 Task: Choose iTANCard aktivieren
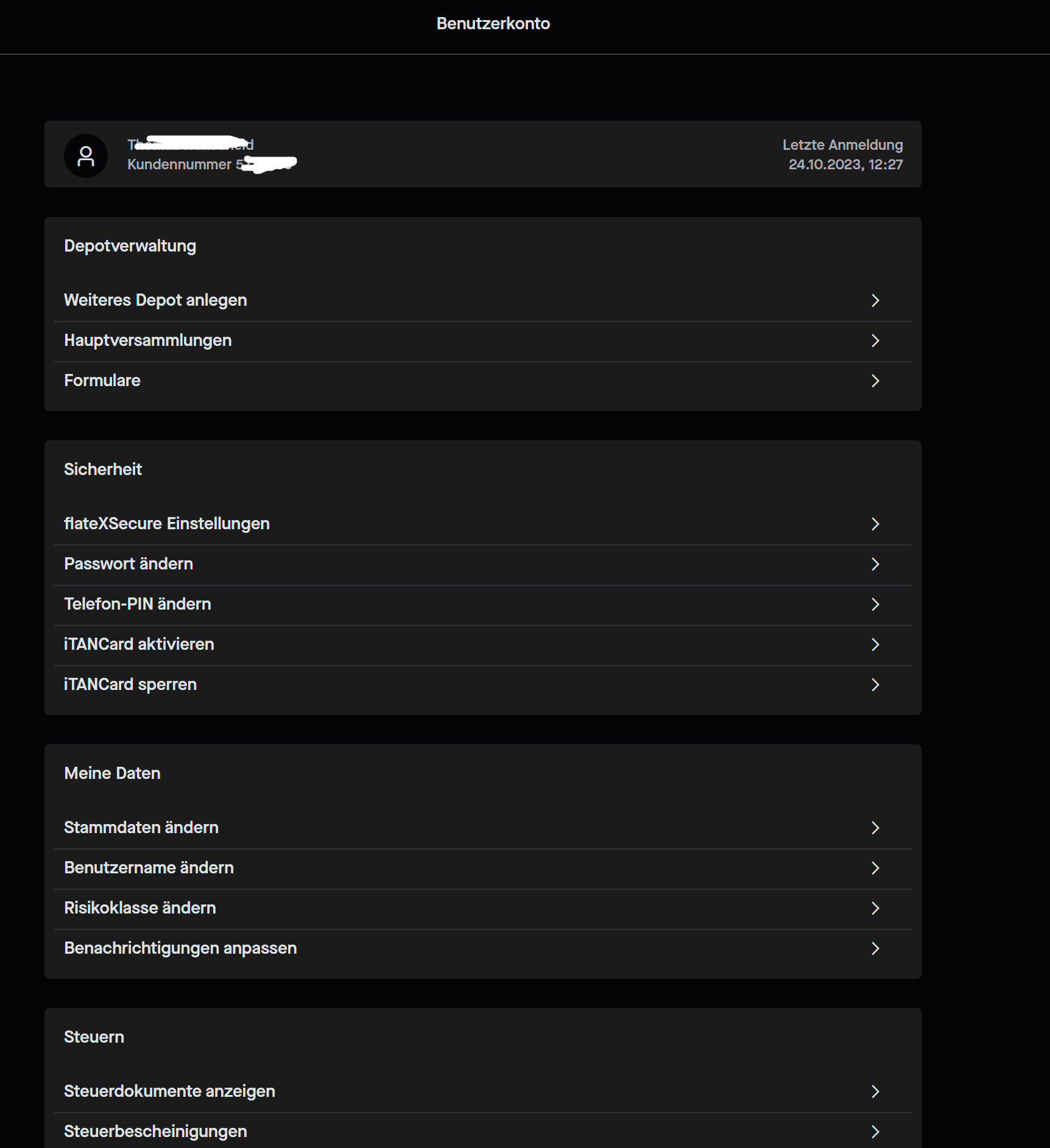point(483,645)
